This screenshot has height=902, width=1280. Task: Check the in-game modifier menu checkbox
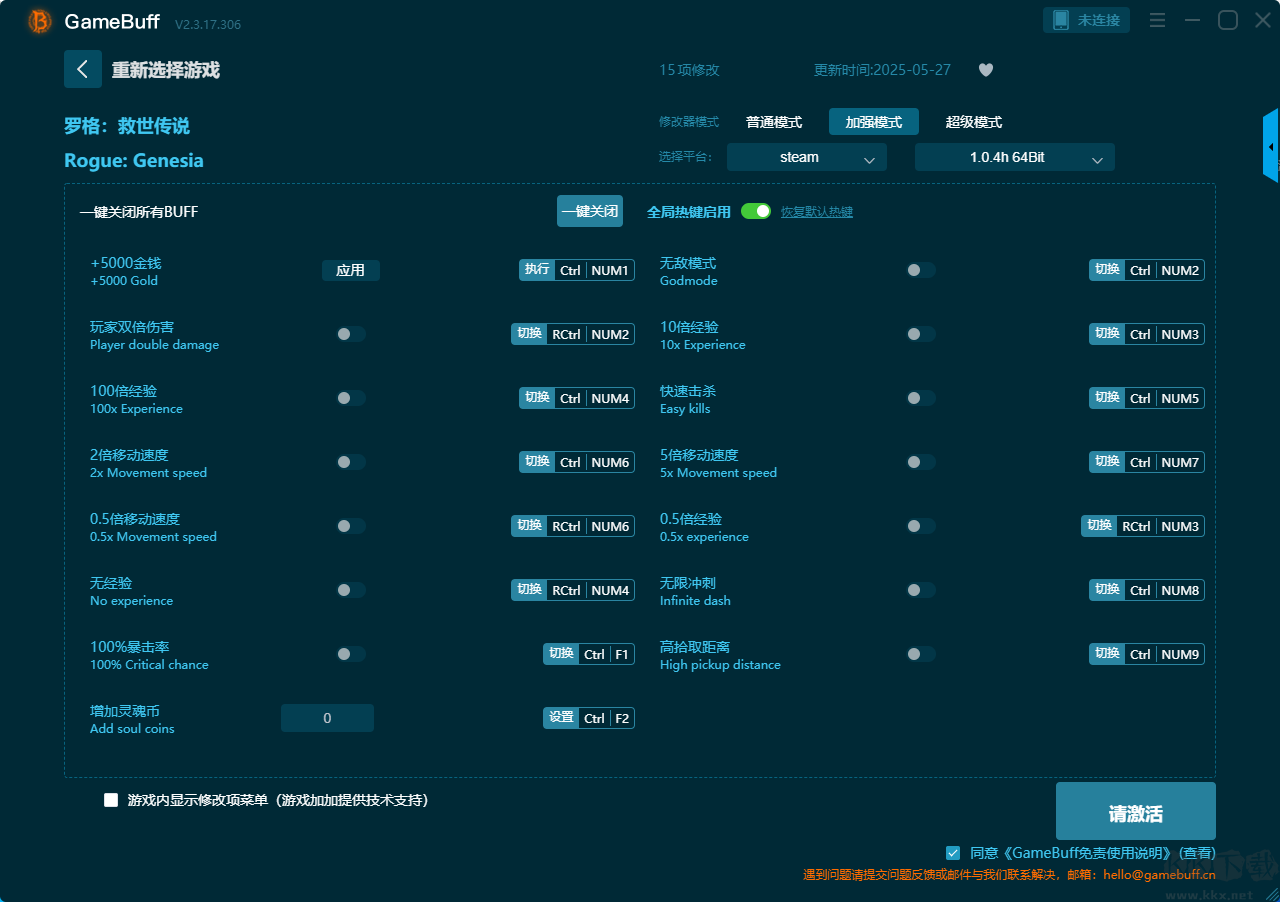tap(111, 800)
